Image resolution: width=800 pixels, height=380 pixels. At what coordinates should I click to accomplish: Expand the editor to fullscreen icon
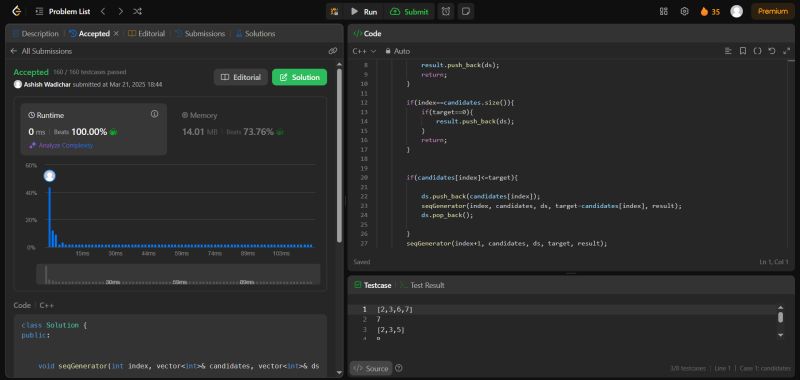(x=786, y=51)
